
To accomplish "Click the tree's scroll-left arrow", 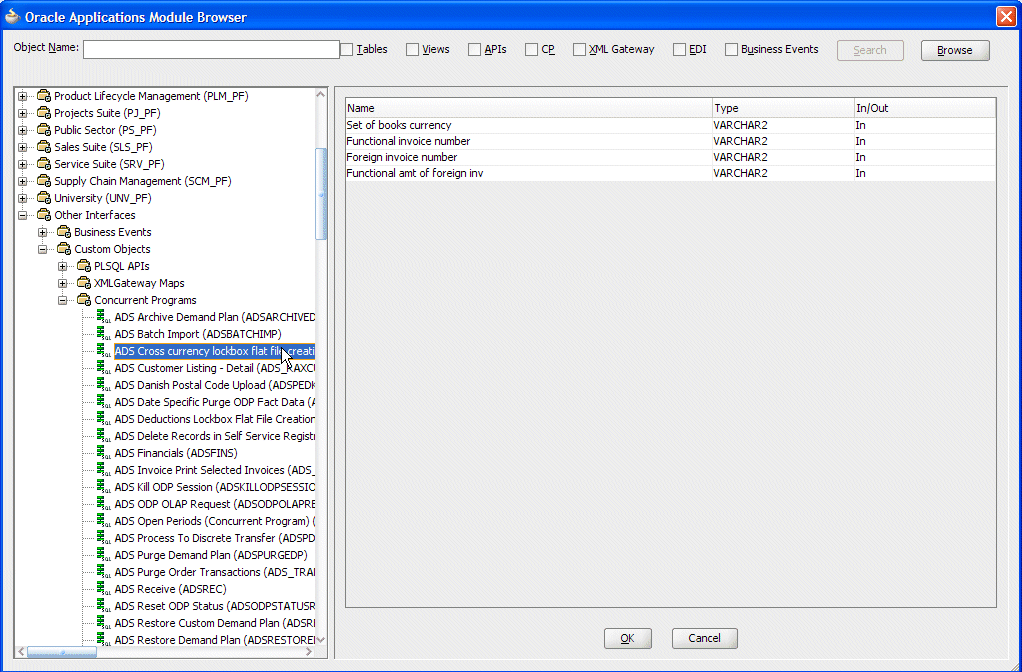I will (x=21, y=651).
